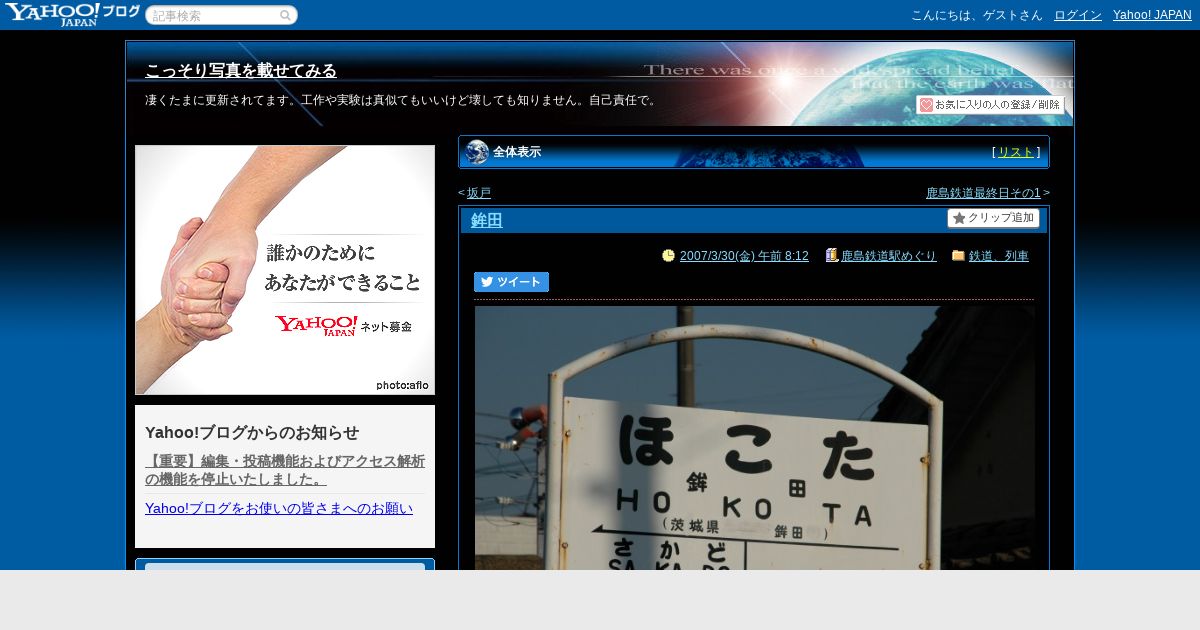Open the post title 鉾田
This screenshot has width=1200, height=630.
(x=486, y=221)
